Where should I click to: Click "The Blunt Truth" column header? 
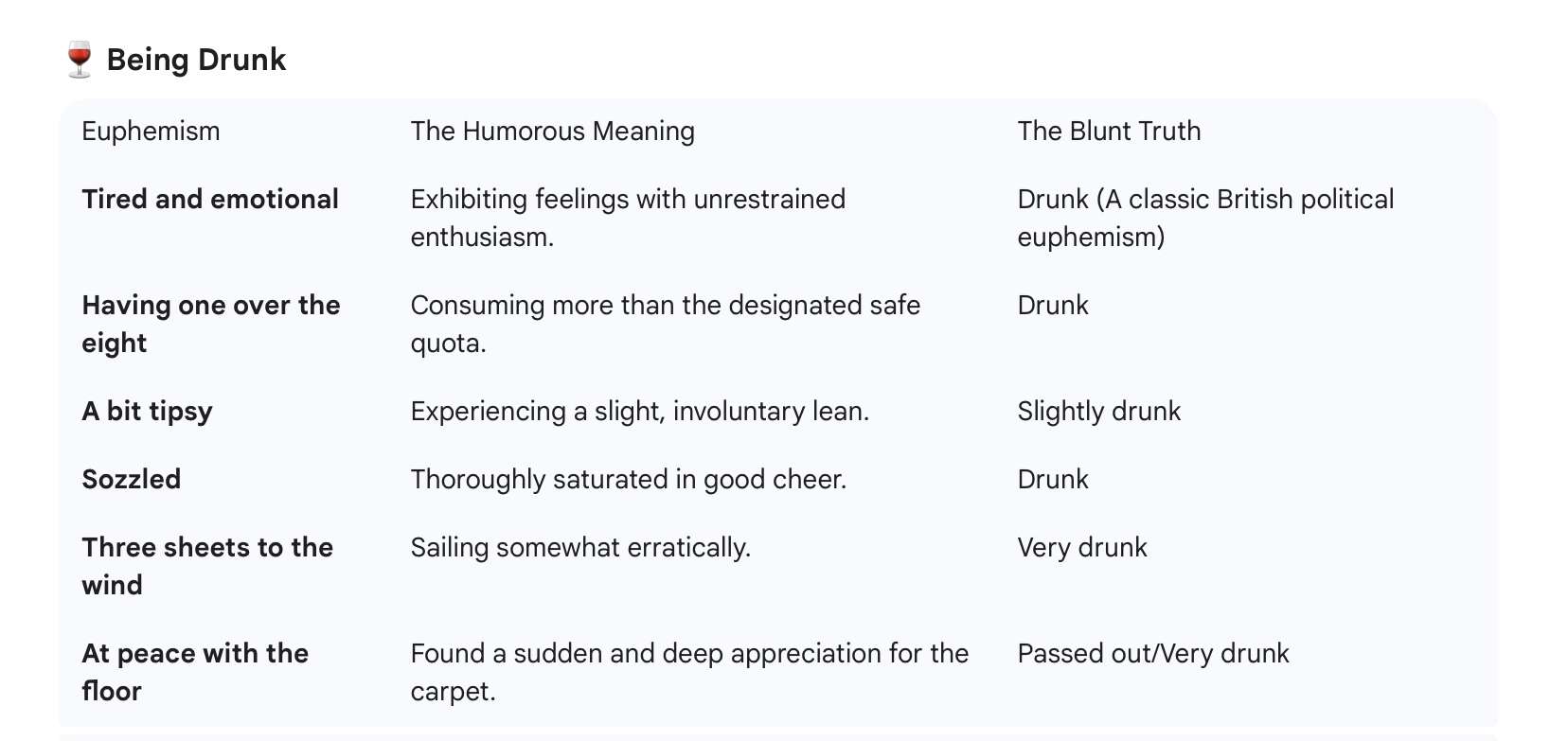[x=1109, y=131]
